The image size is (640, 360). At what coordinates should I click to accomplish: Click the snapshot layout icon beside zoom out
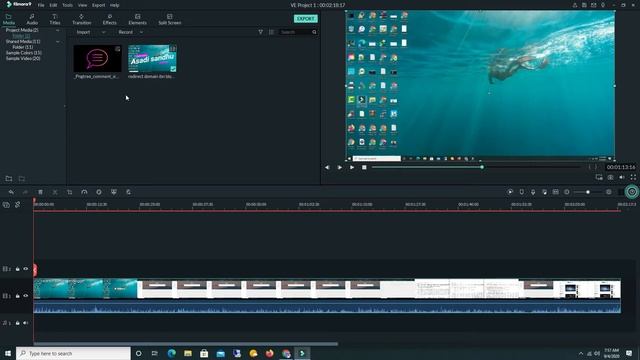(x=556, y=192)
